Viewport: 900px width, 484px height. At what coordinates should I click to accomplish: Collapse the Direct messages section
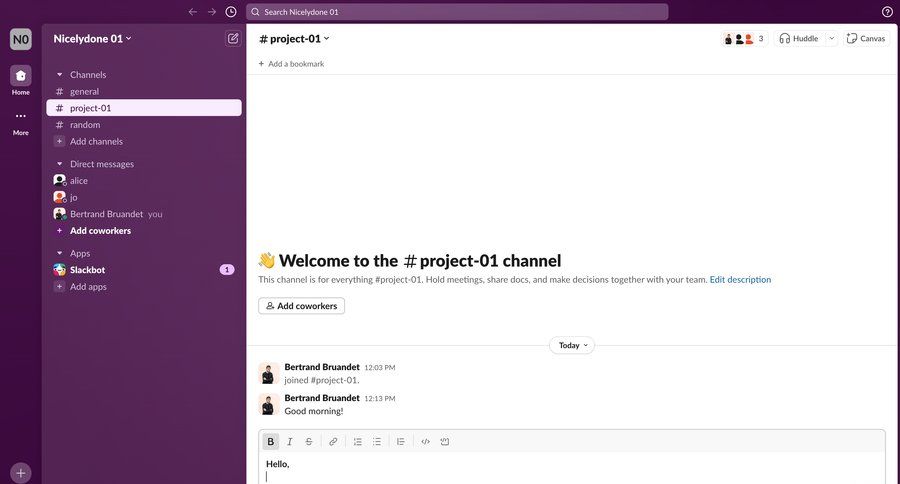point(59,164)
